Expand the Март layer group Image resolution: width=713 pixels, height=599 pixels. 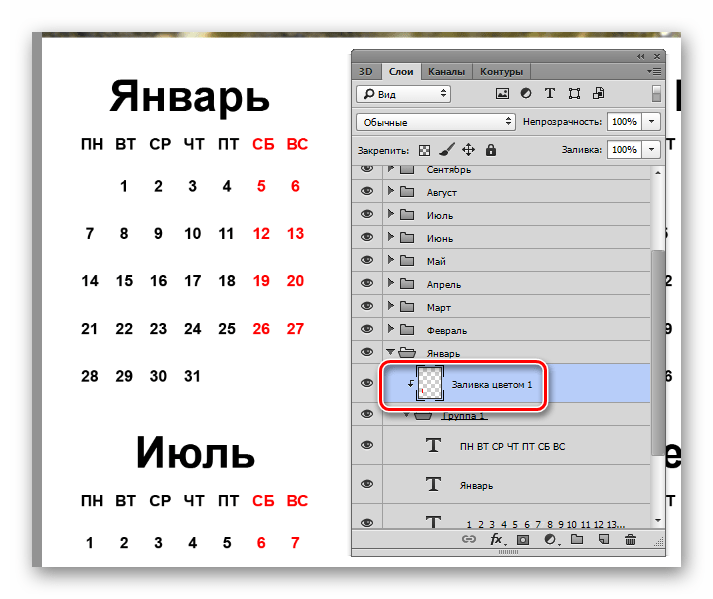pos(391,307)
